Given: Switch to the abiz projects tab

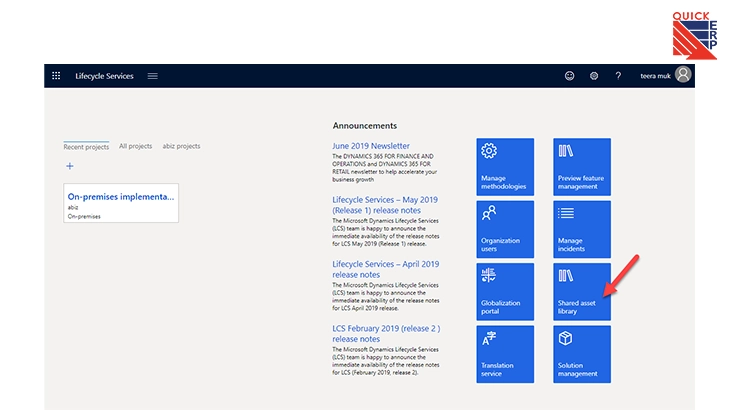Looking at the screenshot, I should coord(181,146).
